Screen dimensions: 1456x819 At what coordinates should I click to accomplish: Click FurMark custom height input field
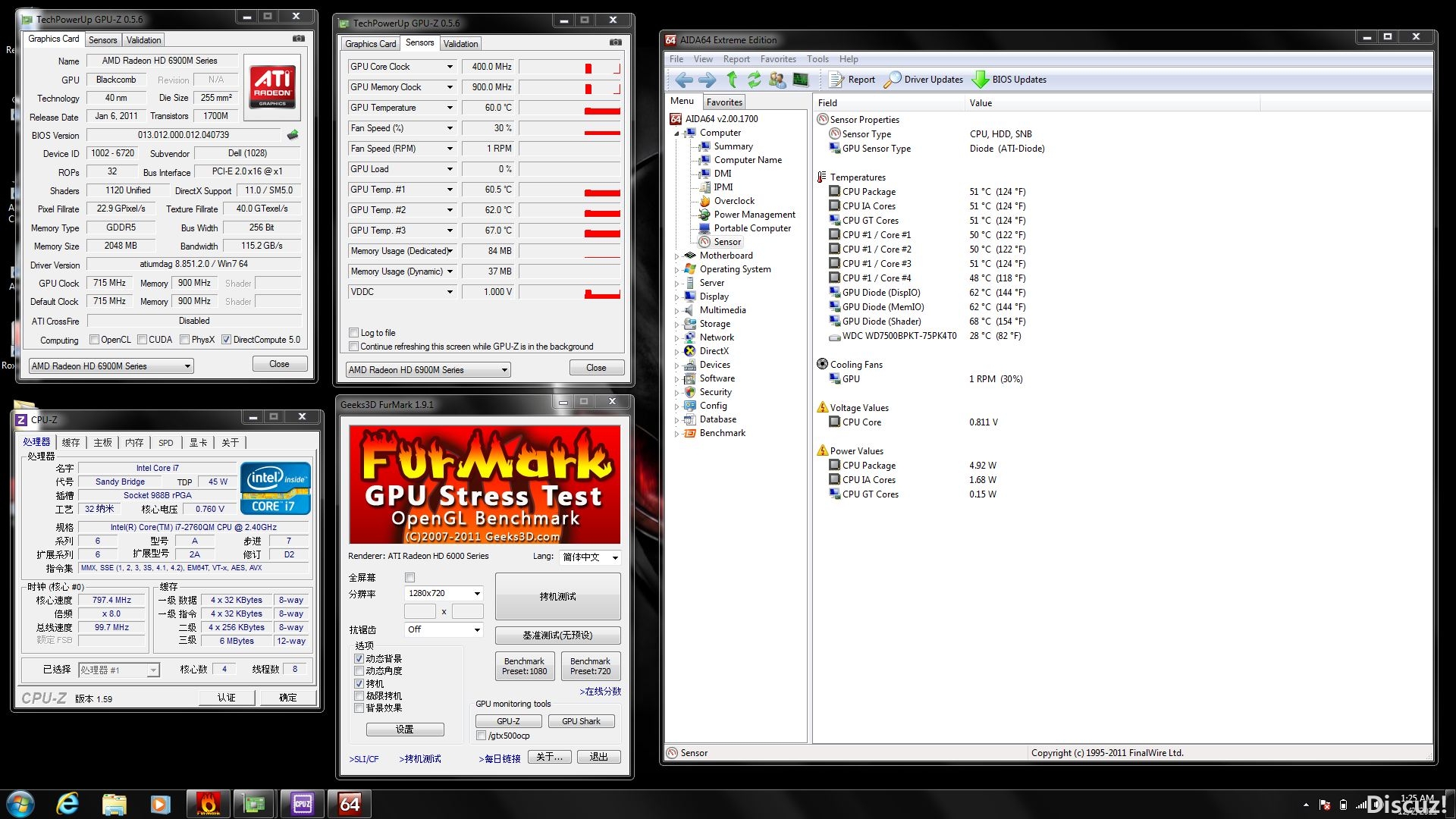click(x=467, y=611)
